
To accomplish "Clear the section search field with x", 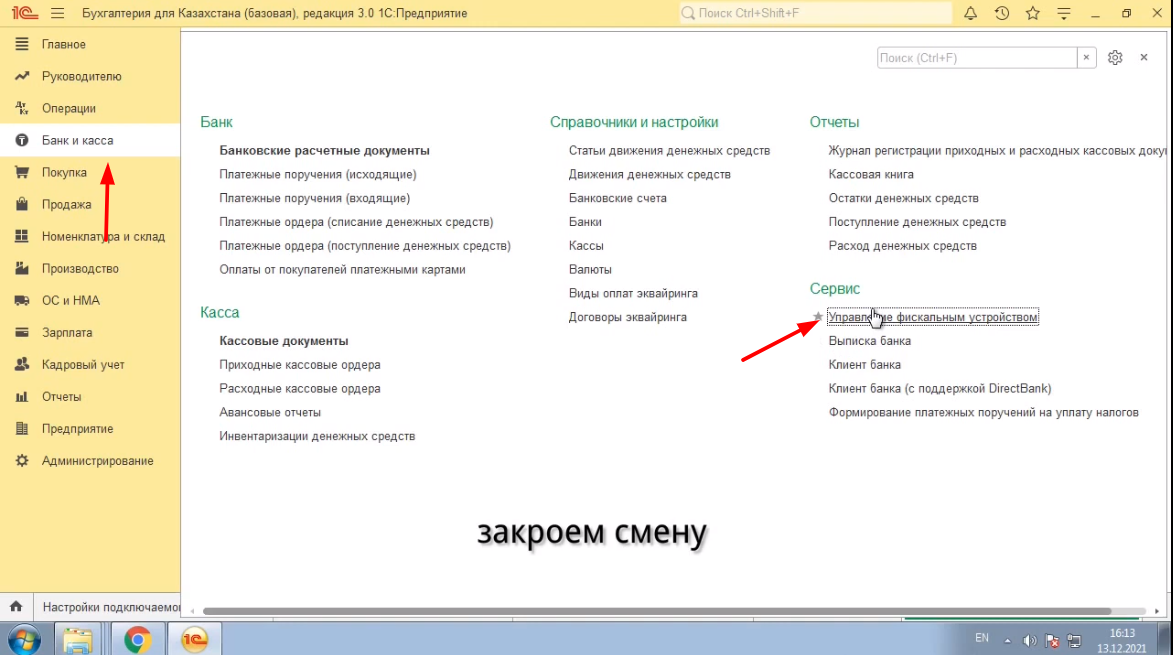I will tap(1086, 58).
